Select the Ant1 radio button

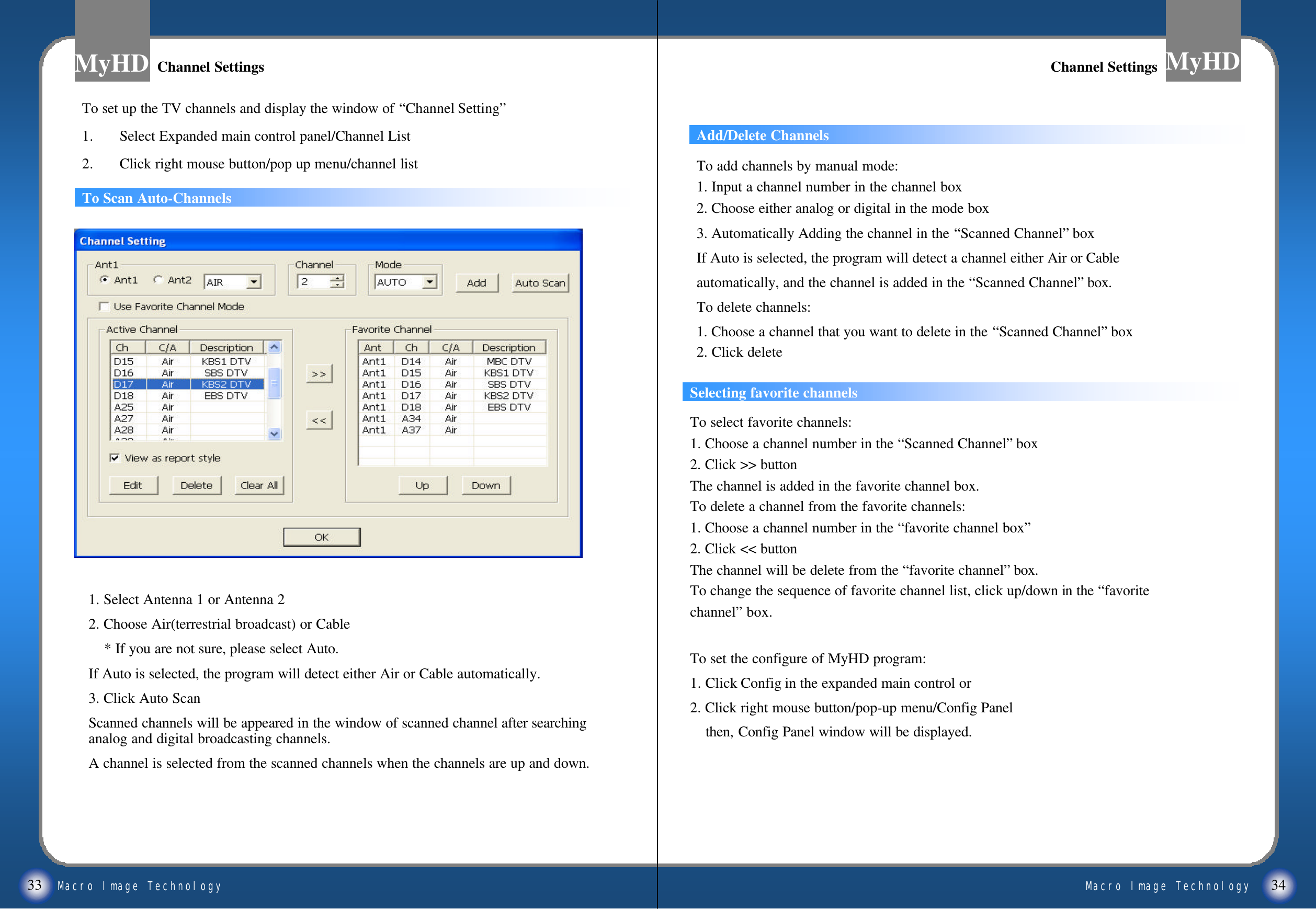104,280
